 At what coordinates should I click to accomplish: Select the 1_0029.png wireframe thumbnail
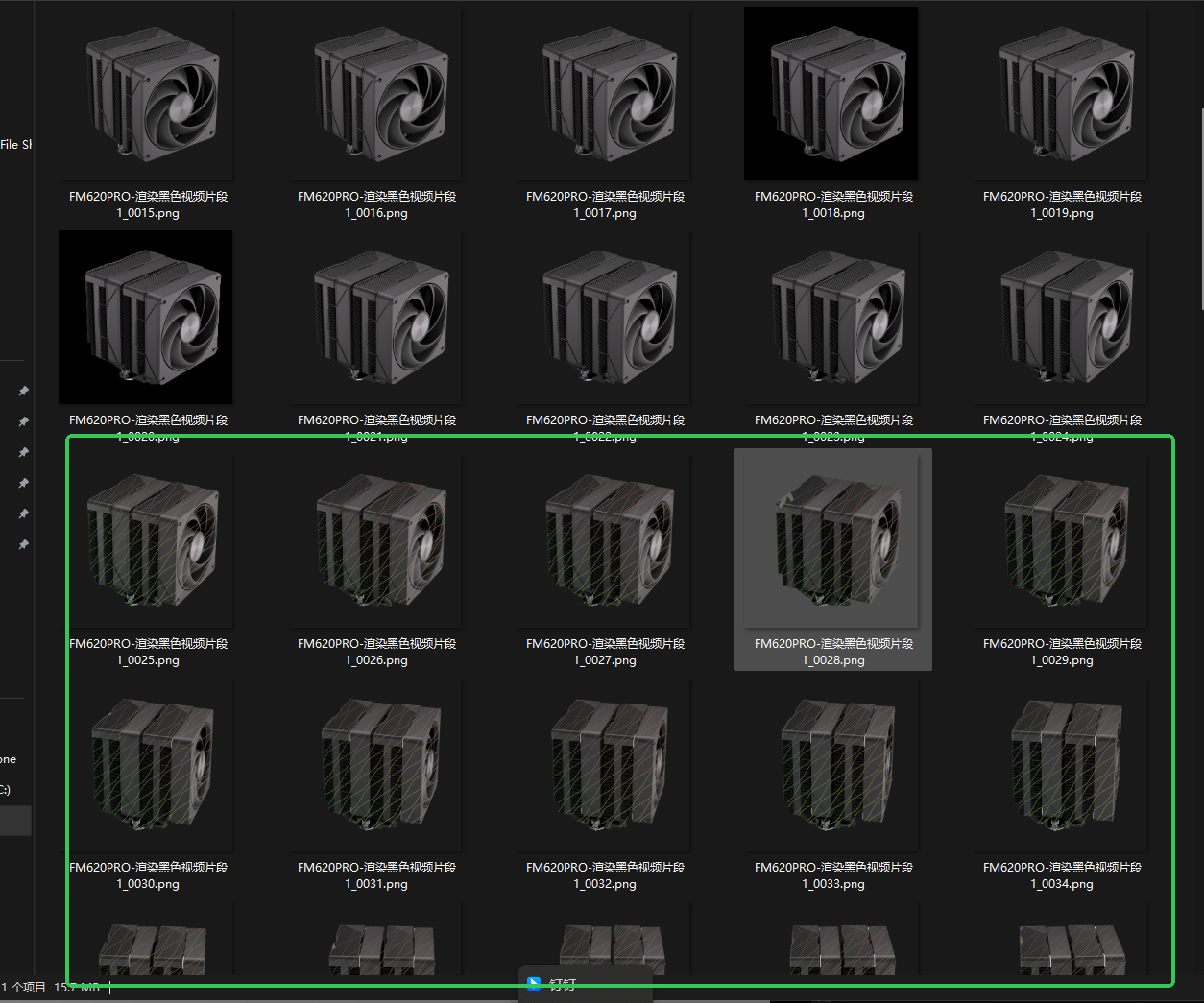point(1059,540)
